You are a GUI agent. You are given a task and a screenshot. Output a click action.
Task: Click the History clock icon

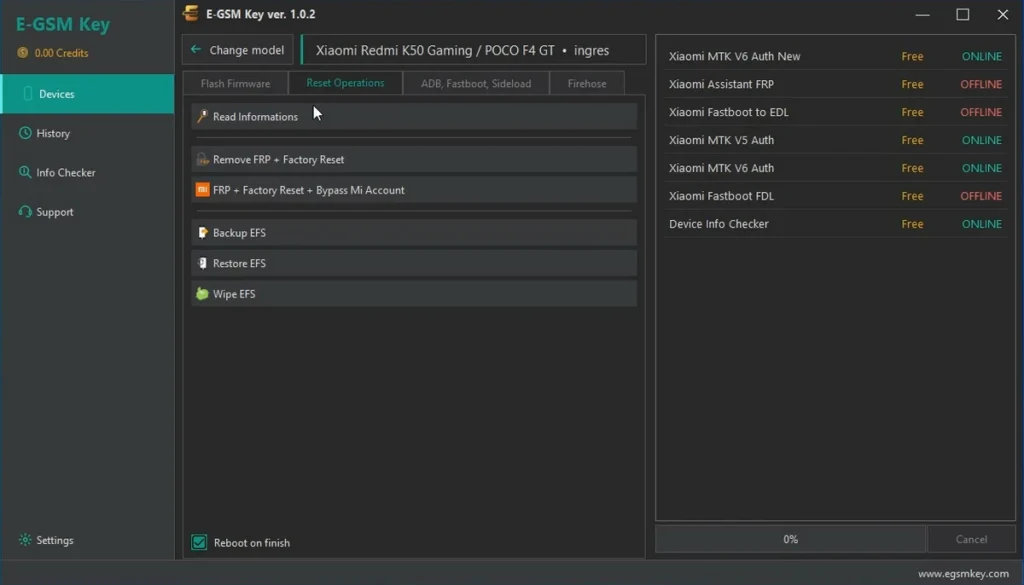coord(25,133)
